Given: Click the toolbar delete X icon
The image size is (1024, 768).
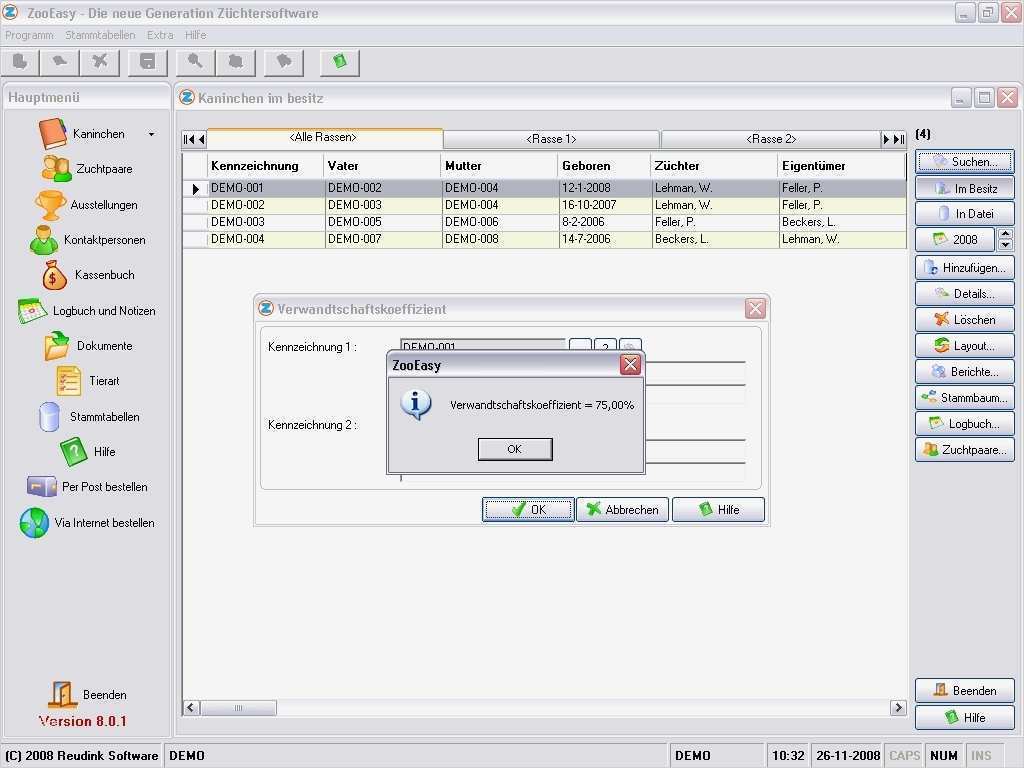Looking at the screenshot, I should click(x=100, y=63).
